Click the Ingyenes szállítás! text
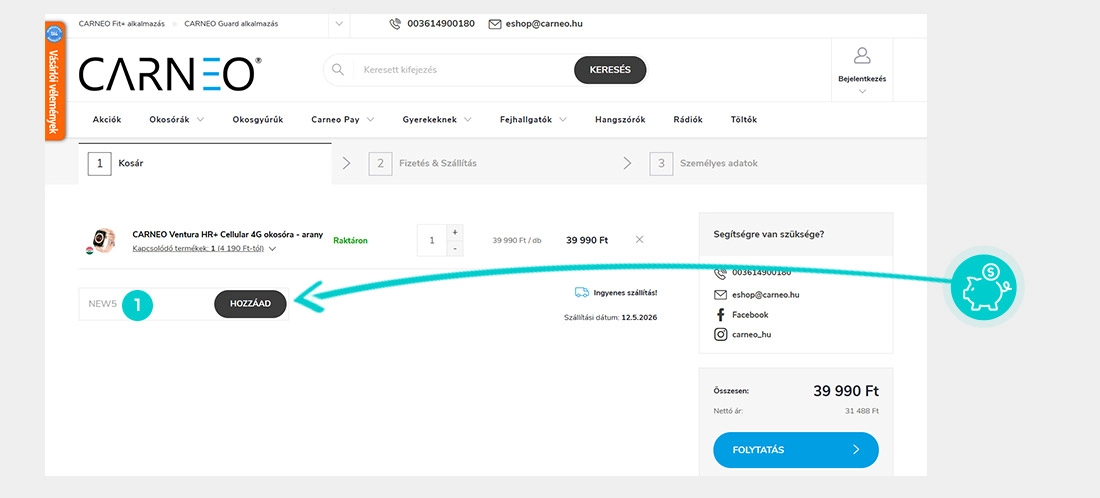The width and height of the screenshot is (1100, 498). [625, 292]
